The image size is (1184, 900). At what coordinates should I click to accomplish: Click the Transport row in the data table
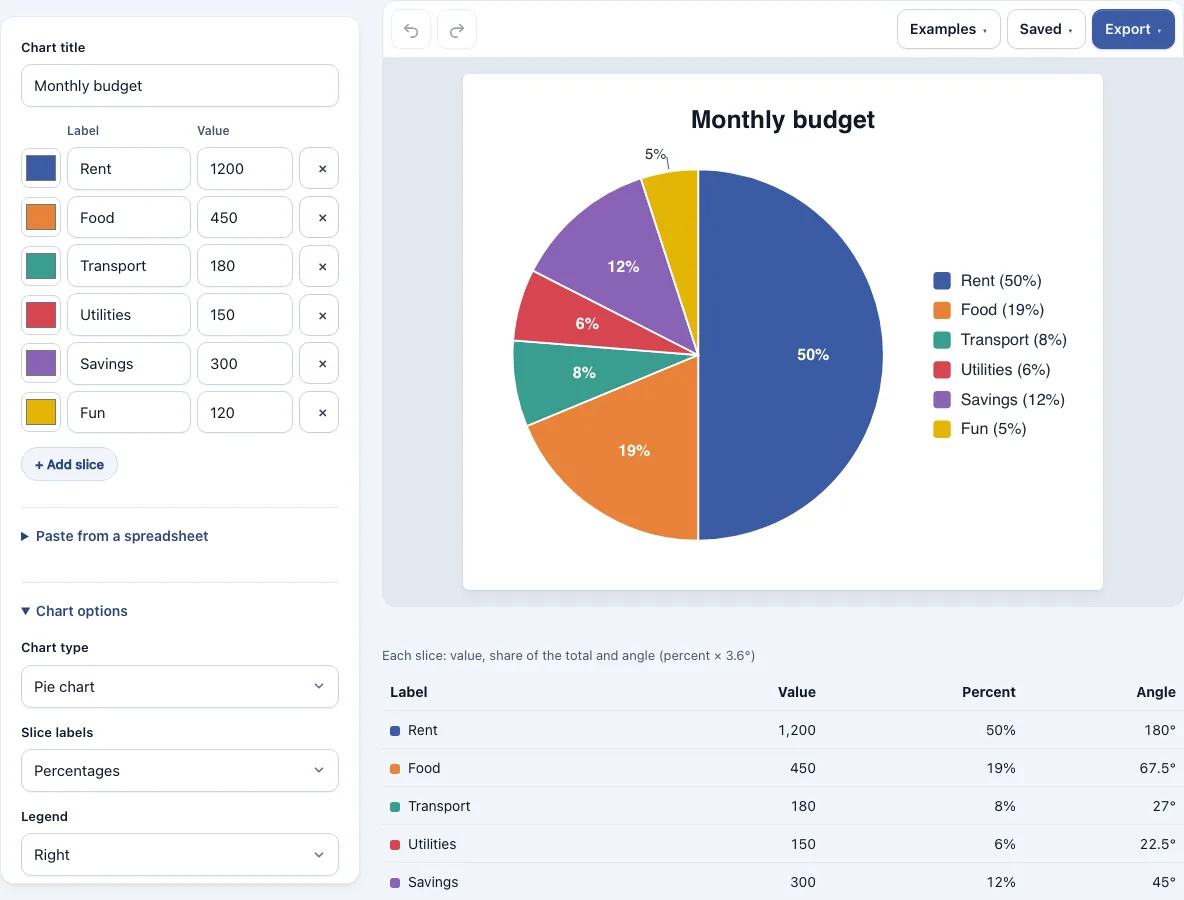coord(782,806)
